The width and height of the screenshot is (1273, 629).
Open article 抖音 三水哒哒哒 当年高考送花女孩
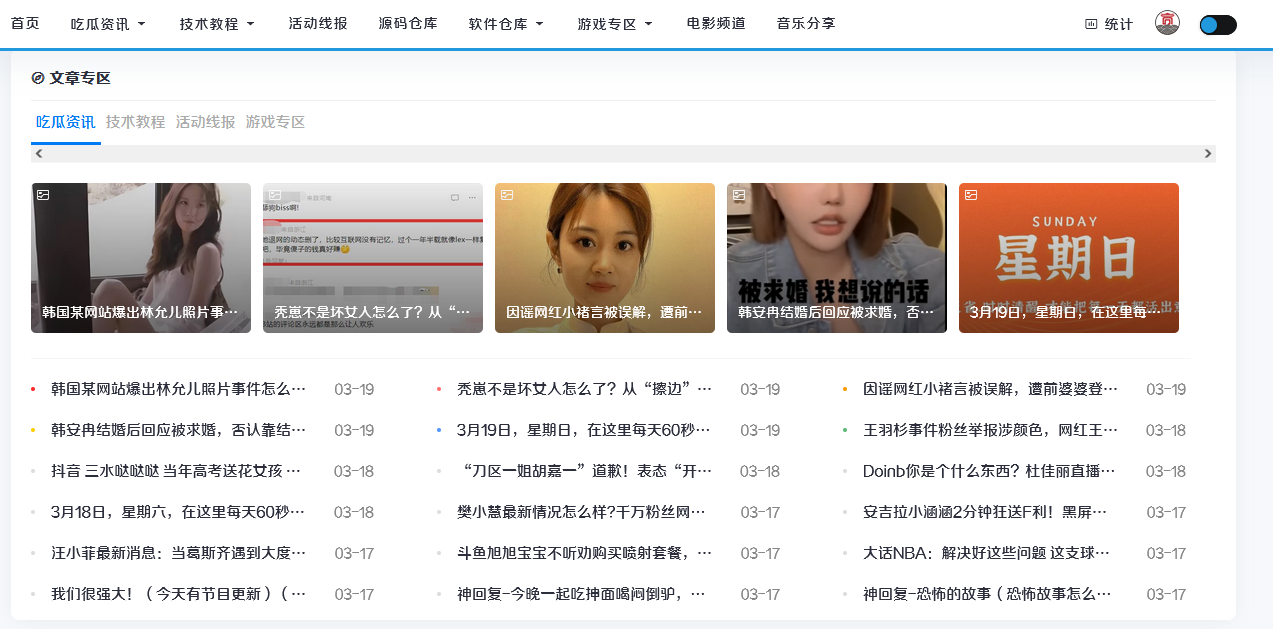176,471
